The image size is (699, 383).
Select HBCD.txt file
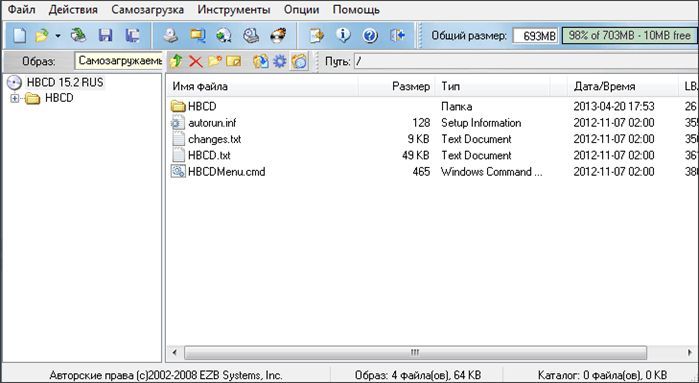pos(209,155)
